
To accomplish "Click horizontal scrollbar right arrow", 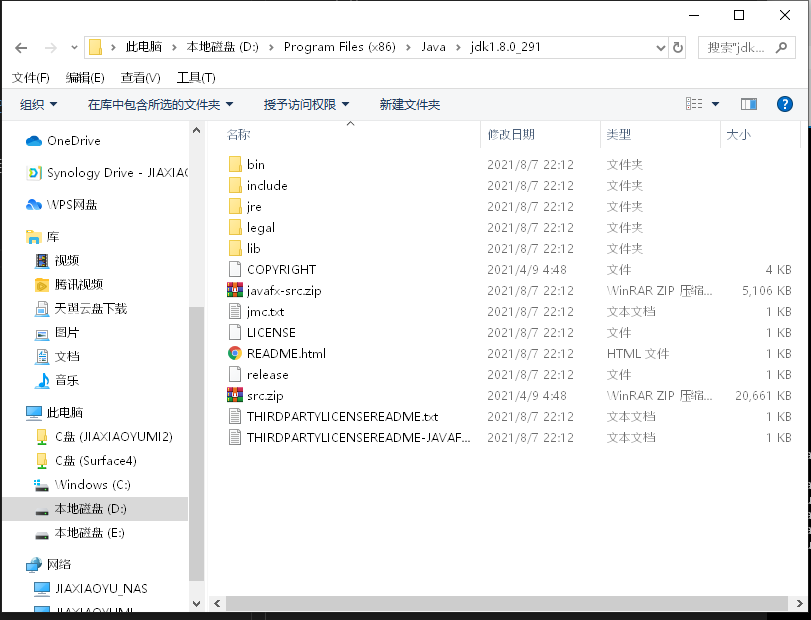I will 798,603.
